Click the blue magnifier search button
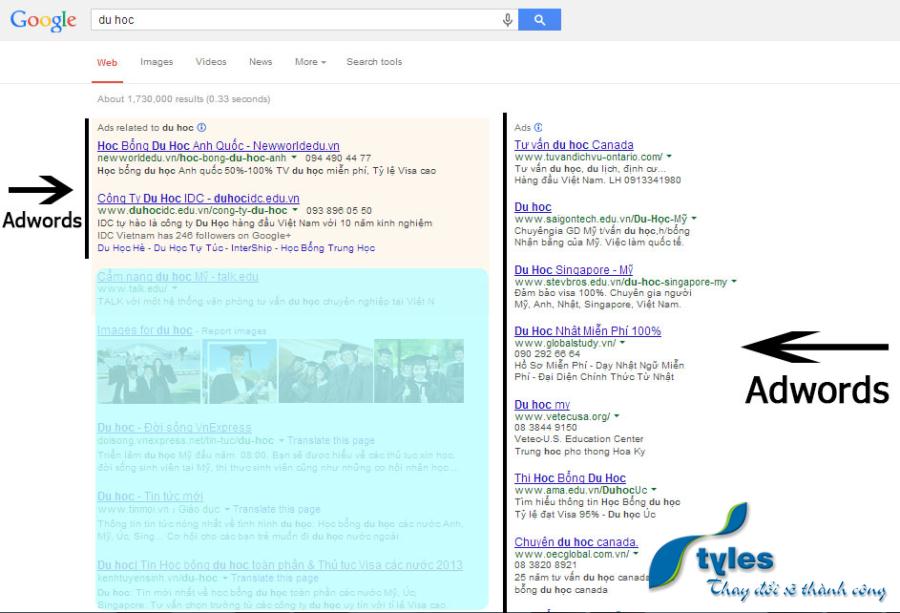Screen dimensions: 900x613 pos(540,20)
